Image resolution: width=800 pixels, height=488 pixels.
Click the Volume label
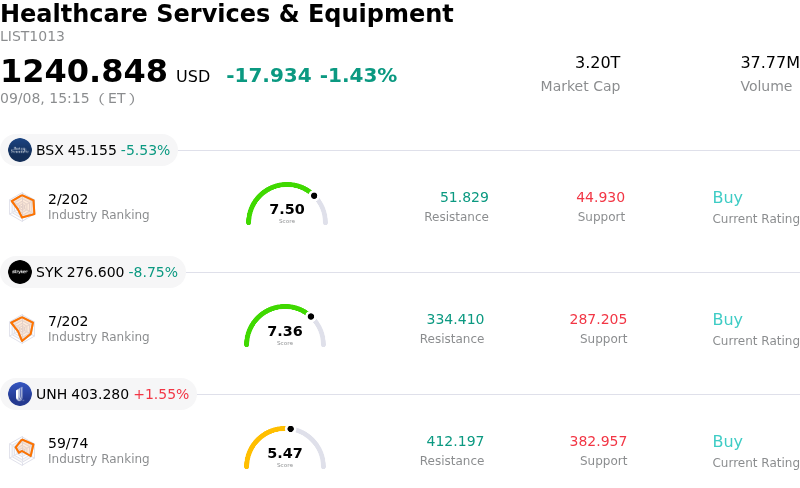coord(766,86)
